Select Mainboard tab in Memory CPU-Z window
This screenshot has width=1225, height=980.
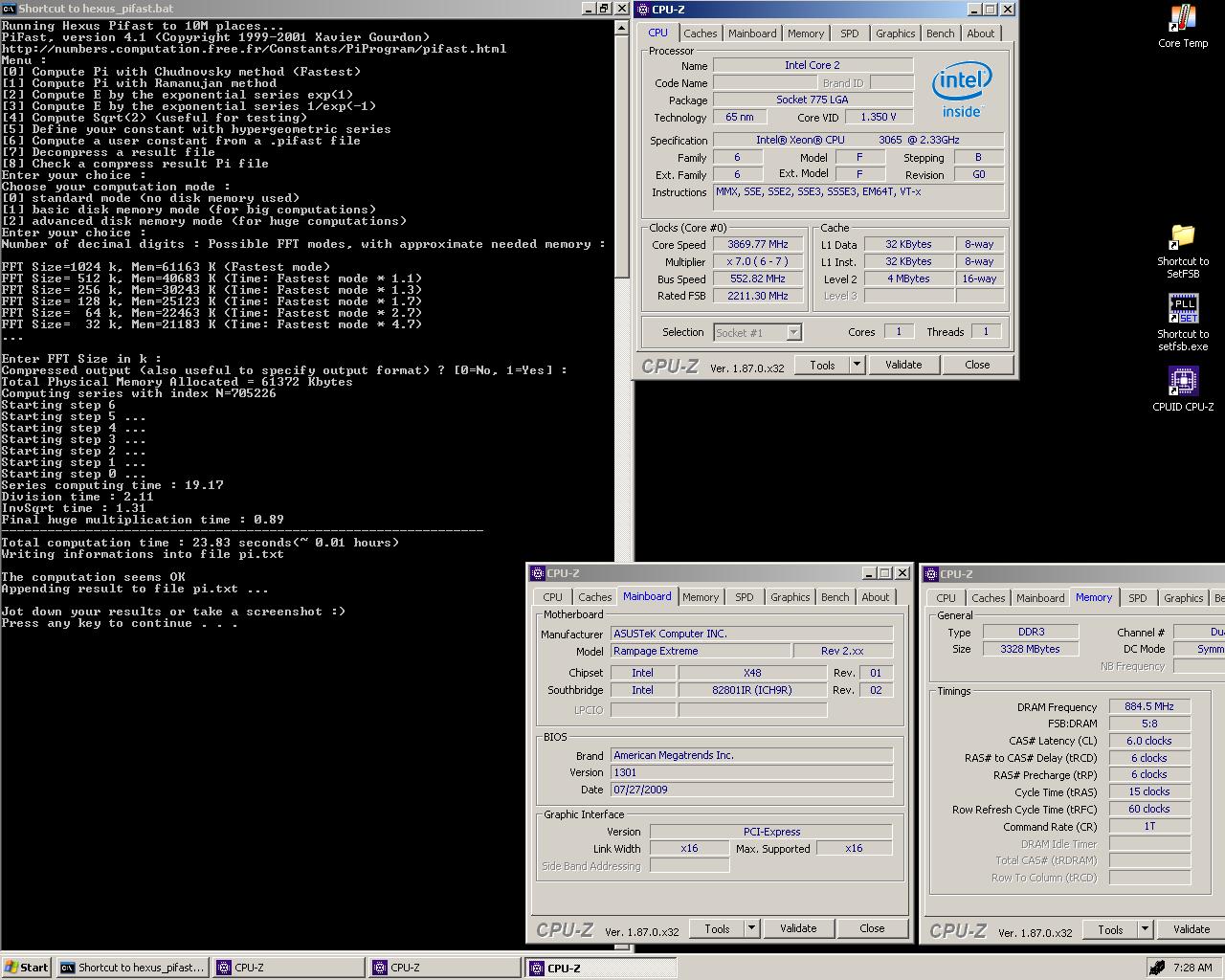point(1040,598)
